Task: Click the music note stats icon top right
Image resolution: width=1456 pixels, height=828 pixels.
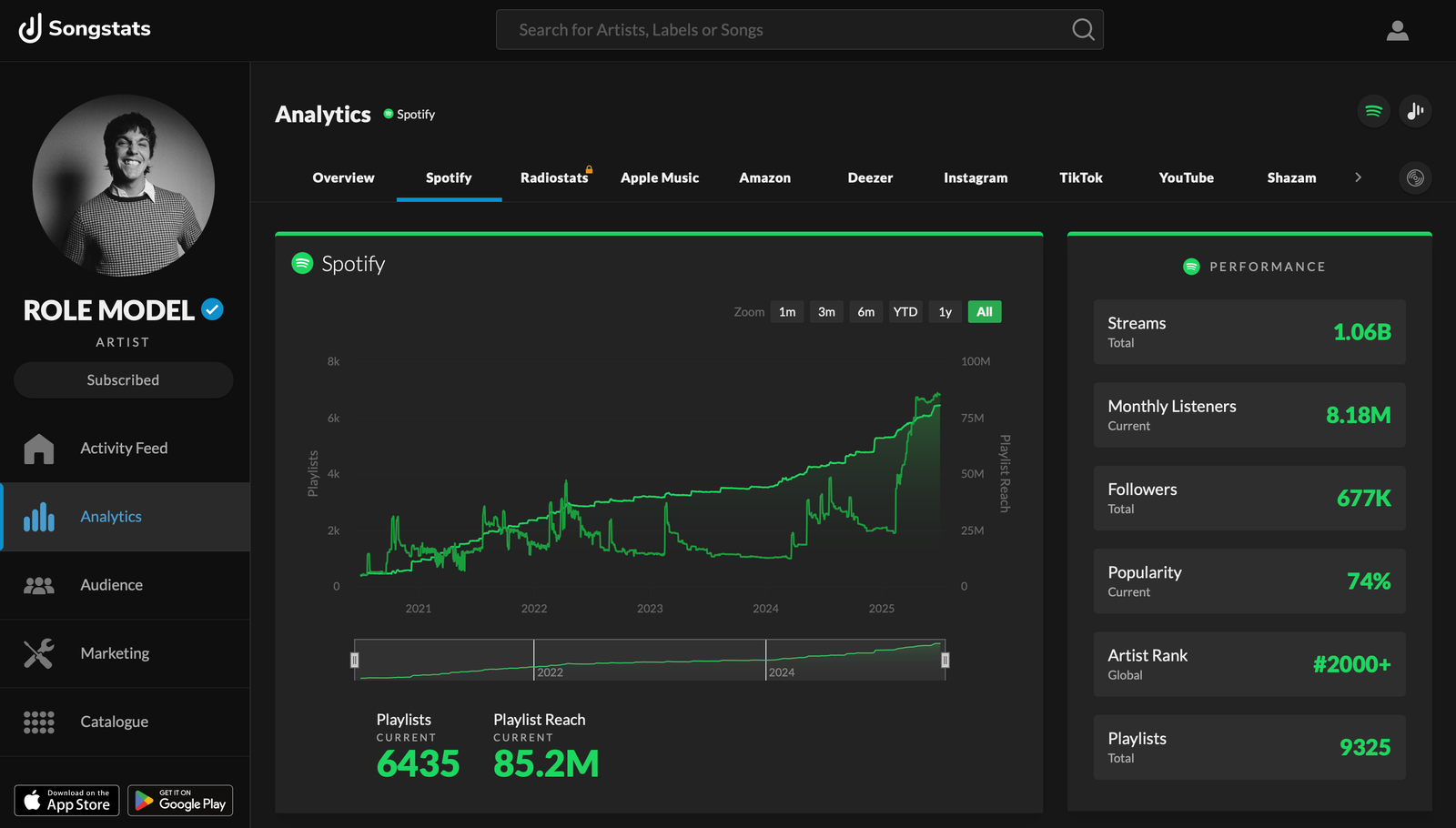Action: 1414,111
